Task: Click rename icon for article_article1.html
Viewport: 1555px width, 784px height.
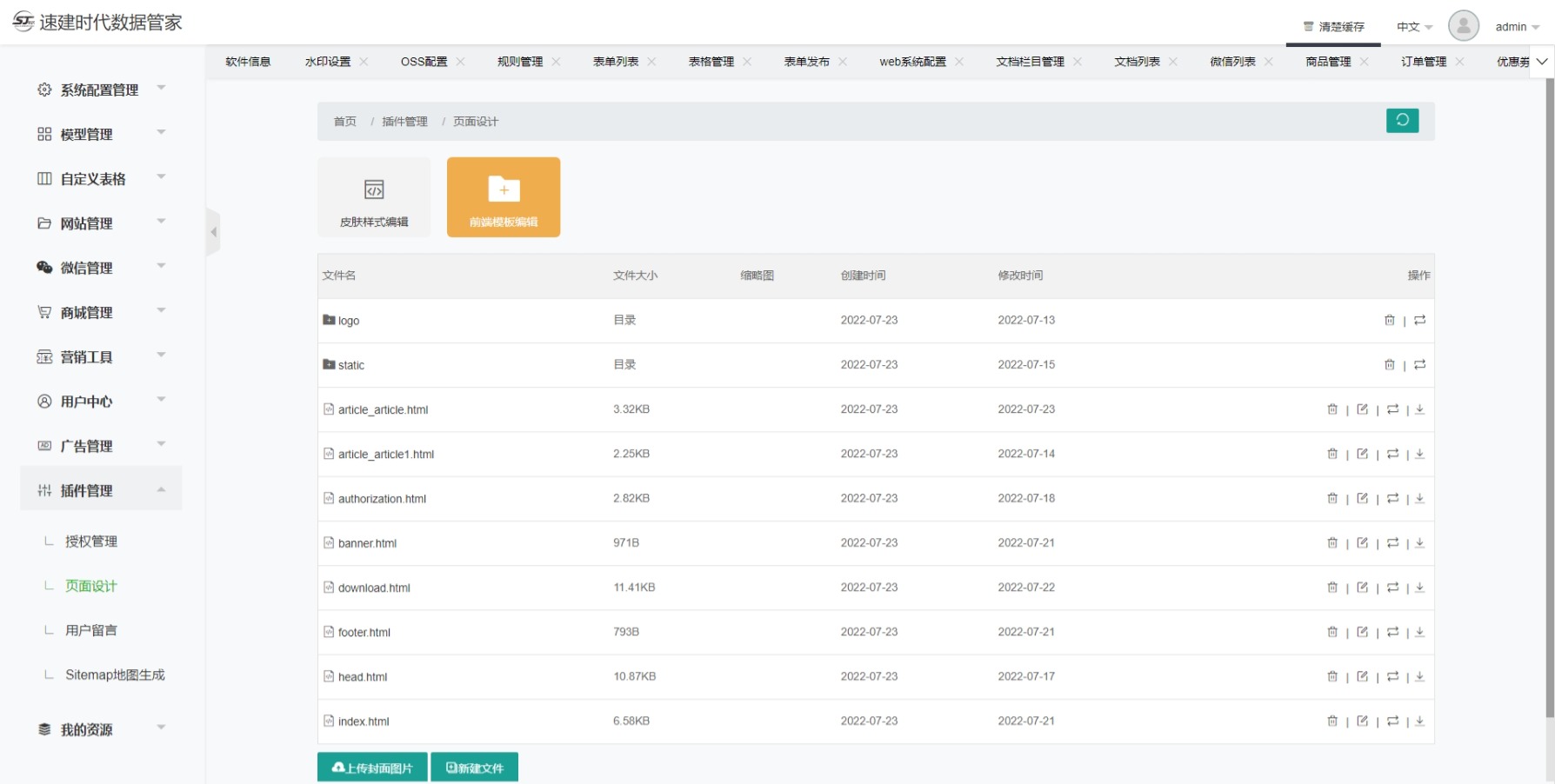Action: click(x=1392, y=454)
